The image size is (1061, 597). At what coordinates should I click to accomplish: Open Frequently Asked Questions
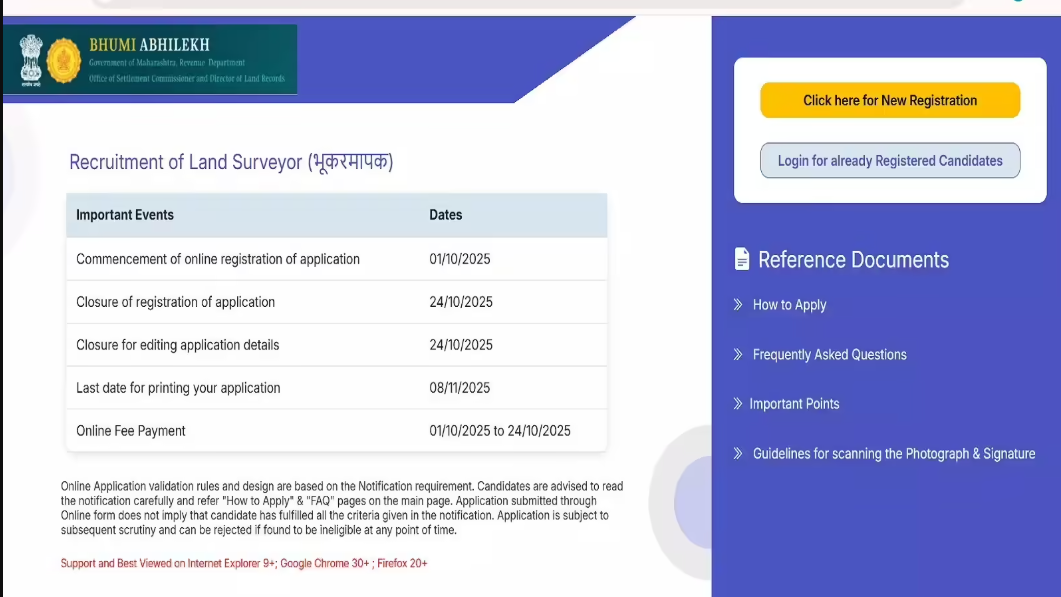click(x=828, y=354)
